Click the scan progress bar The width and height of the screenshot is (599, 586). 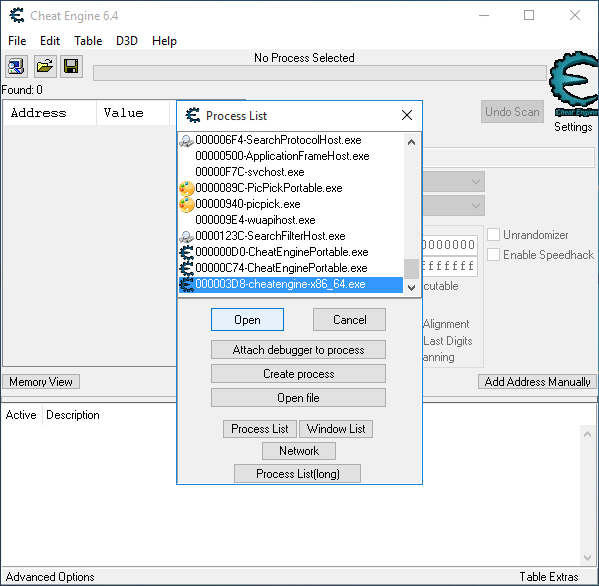point(320,73)
